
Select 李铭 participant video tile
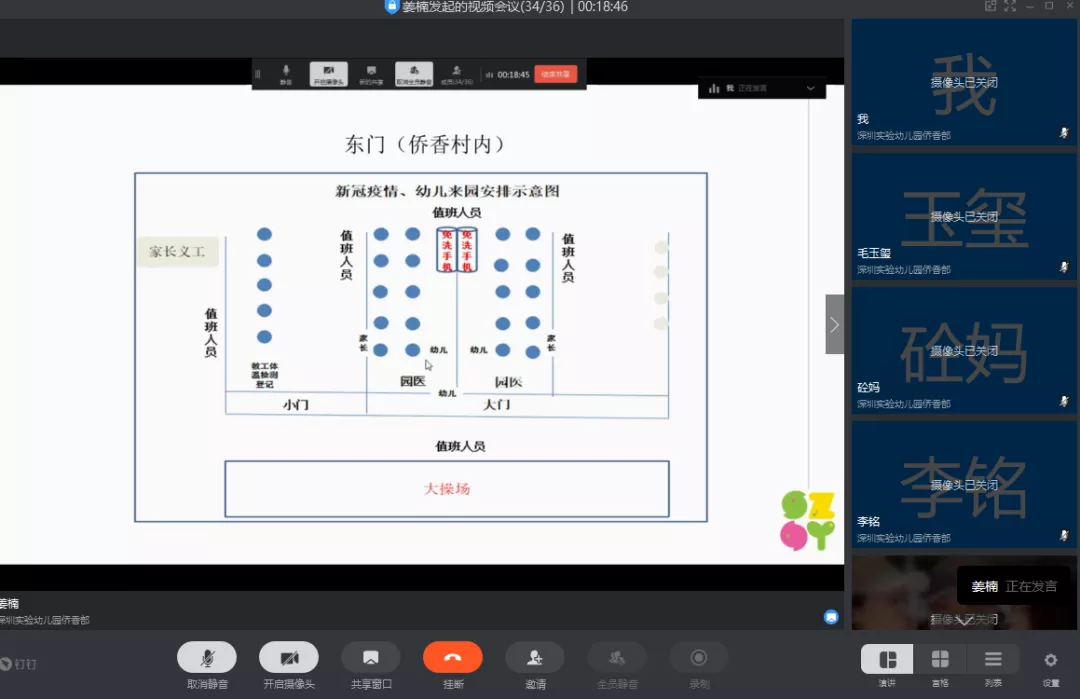(x=964, y=485)
